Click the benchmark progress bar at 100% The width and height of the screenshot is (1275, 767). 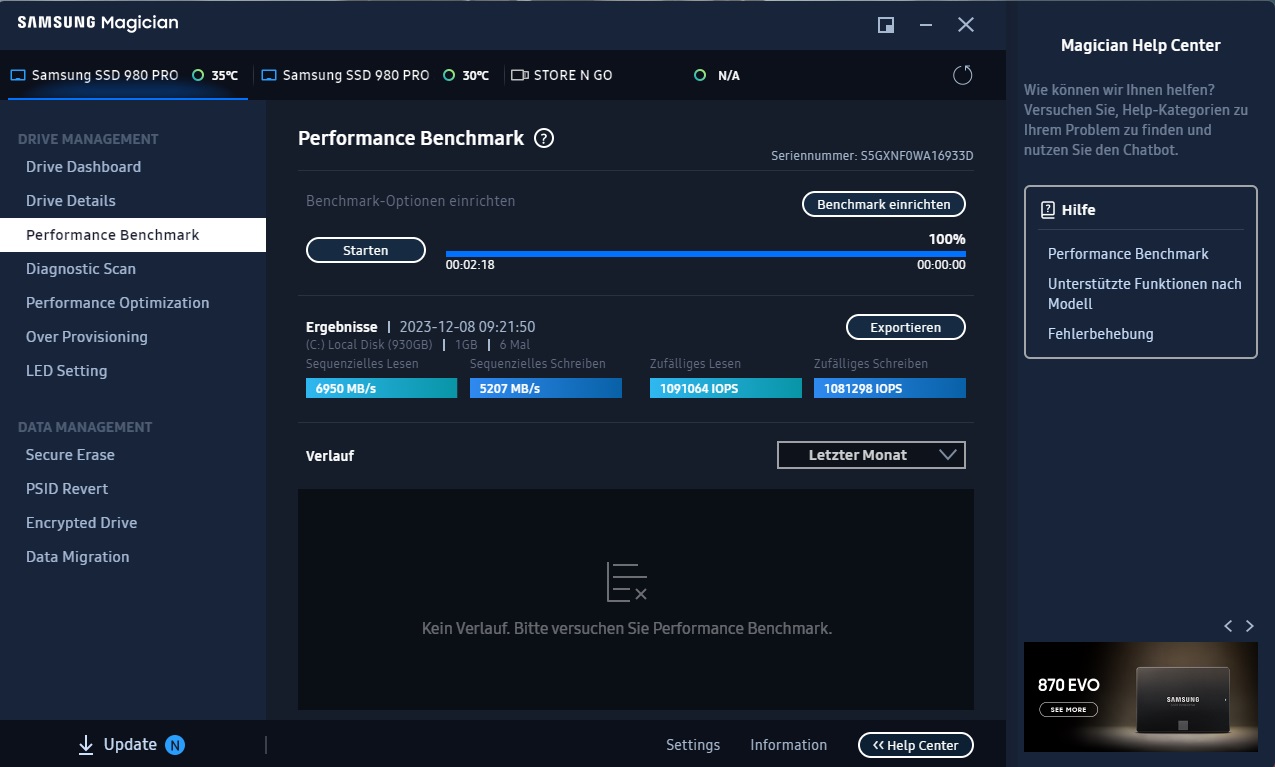[706, 254]
